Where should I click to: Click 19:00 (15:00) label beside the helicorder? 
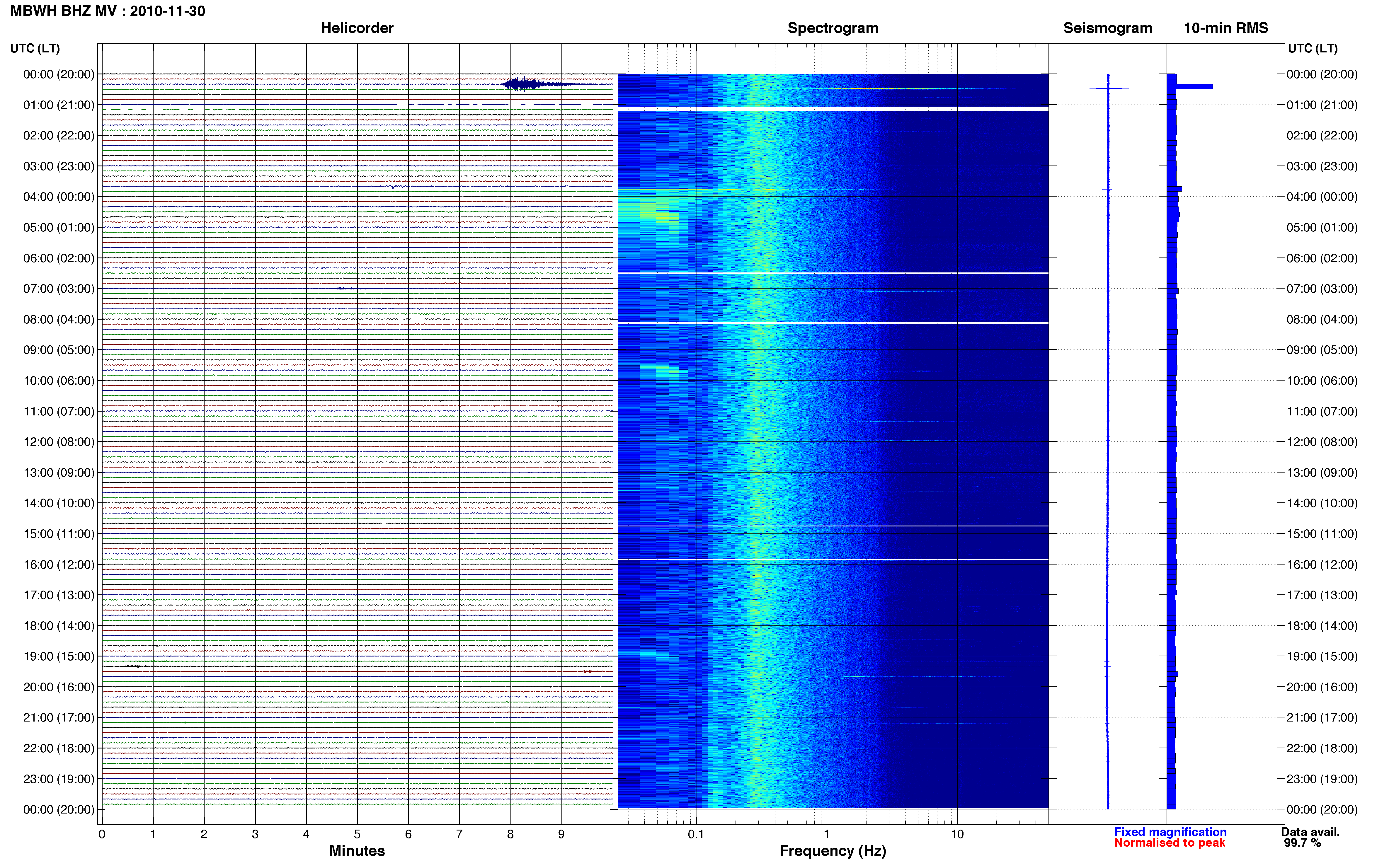click(59, 656)
